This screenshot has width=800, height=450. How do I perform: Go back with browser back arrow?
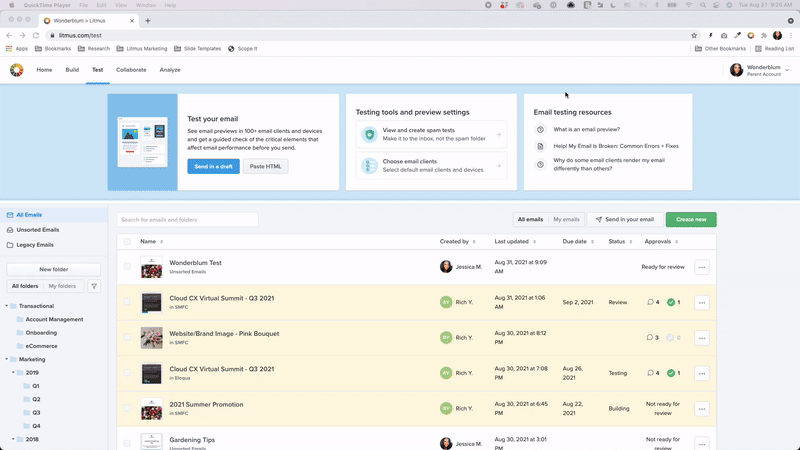(9, 35)
